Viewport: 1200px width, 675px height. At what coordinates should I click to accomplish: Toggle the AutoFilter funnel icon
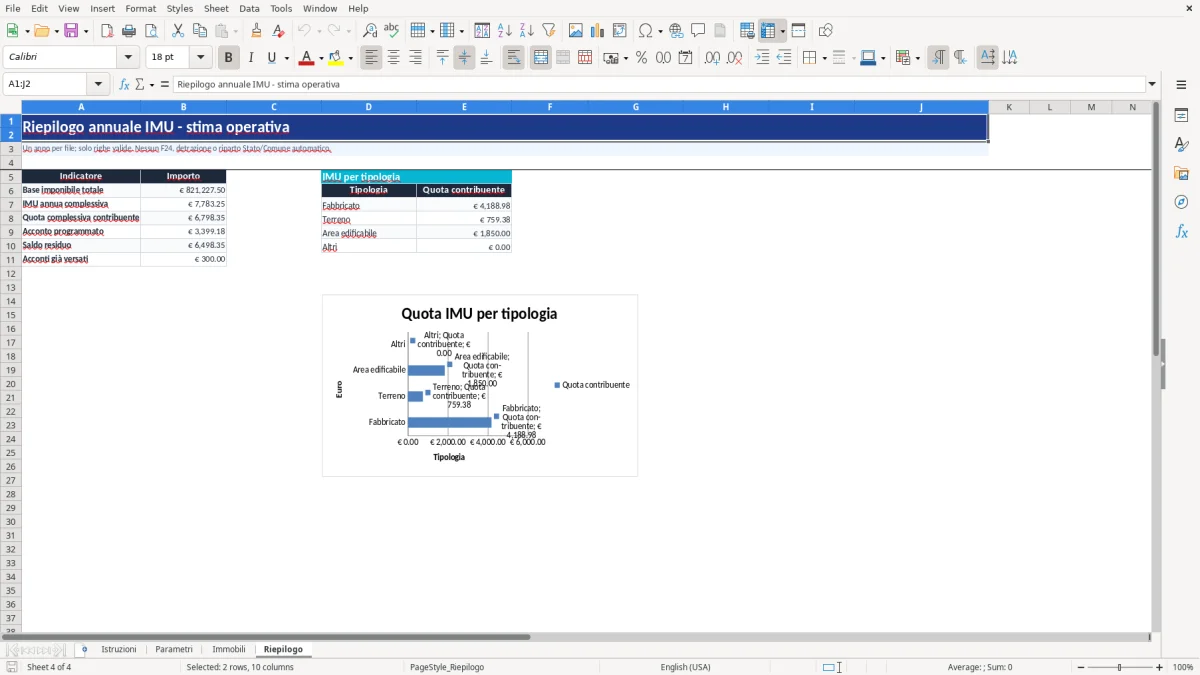pyautogui.click(x=549, y=31)
